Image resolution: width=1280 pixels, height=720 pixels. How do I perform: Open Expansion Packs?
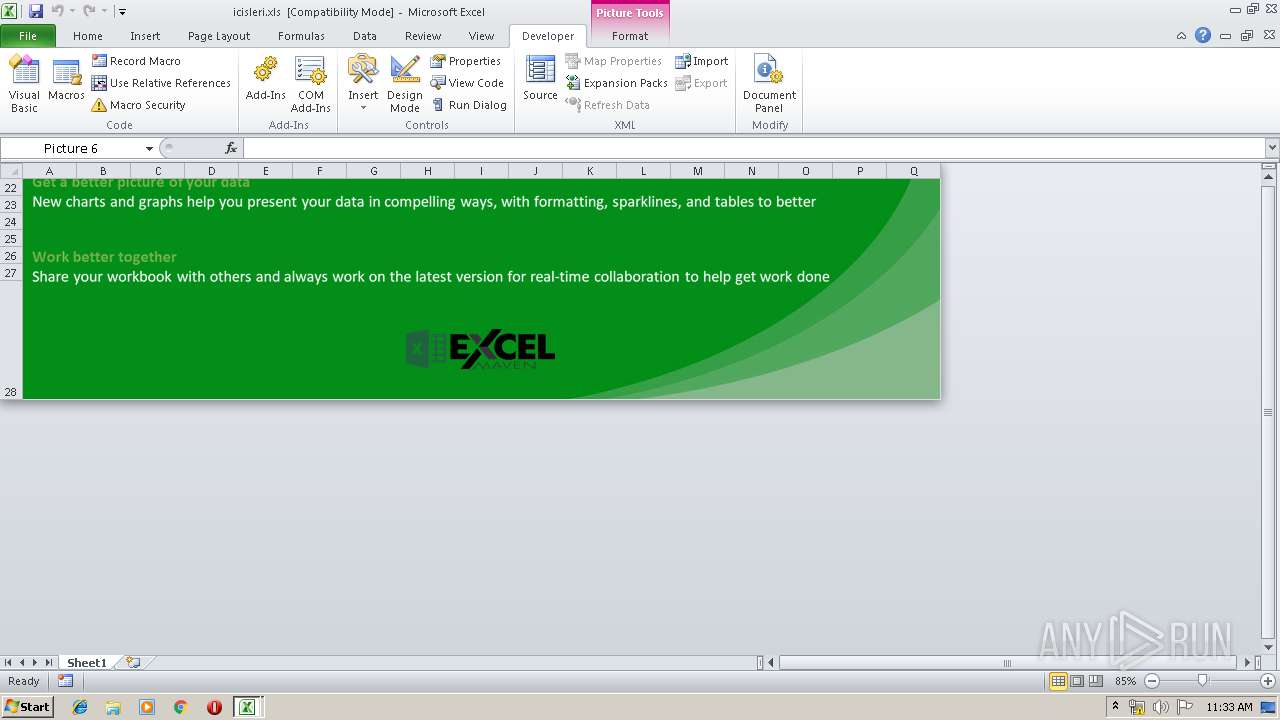(617, 83)
